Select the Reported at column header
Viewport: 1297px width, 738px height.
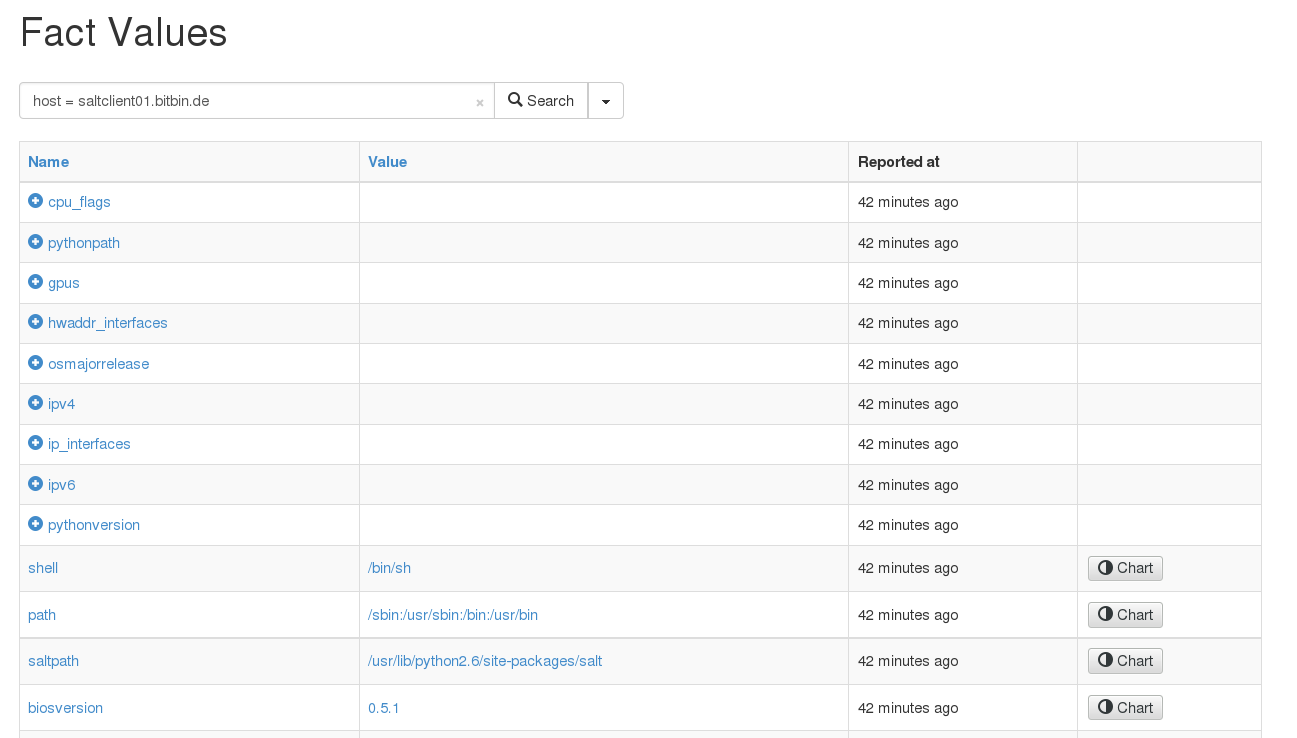coord(899,162)
